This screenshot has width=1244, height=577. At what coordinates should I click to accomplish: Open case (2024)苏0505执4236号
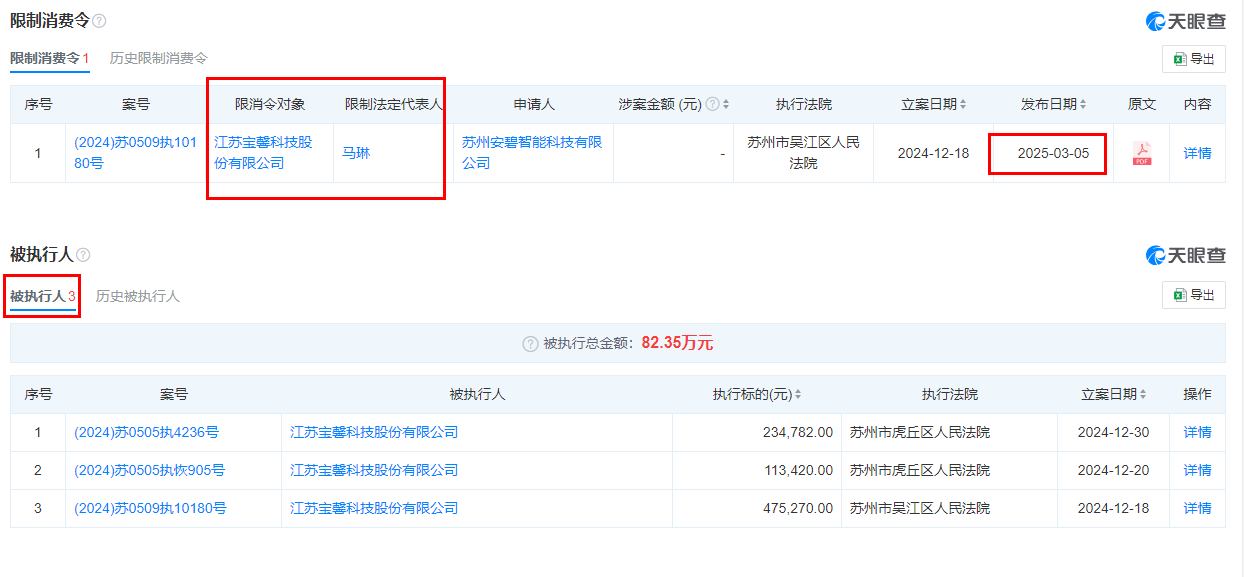(x=146, y=432)
